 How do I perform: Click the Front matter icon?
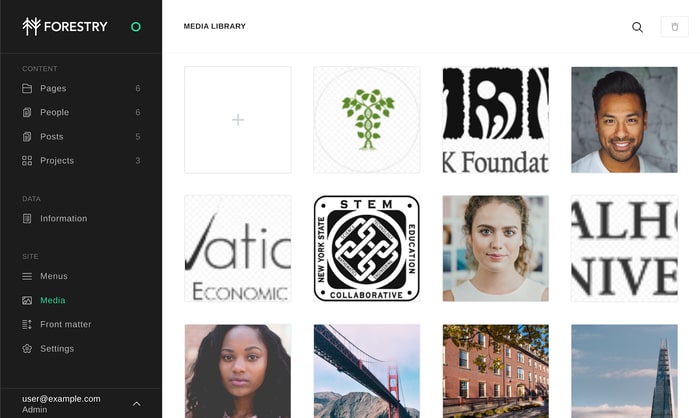(27, 324)
